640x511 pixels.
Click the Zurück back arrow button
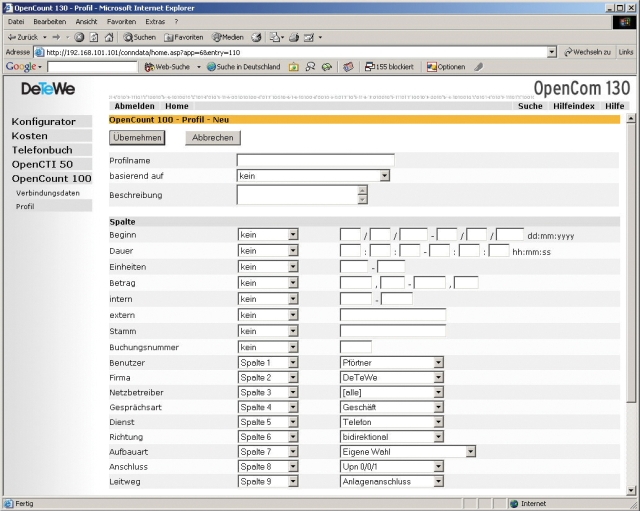point(23,37)
